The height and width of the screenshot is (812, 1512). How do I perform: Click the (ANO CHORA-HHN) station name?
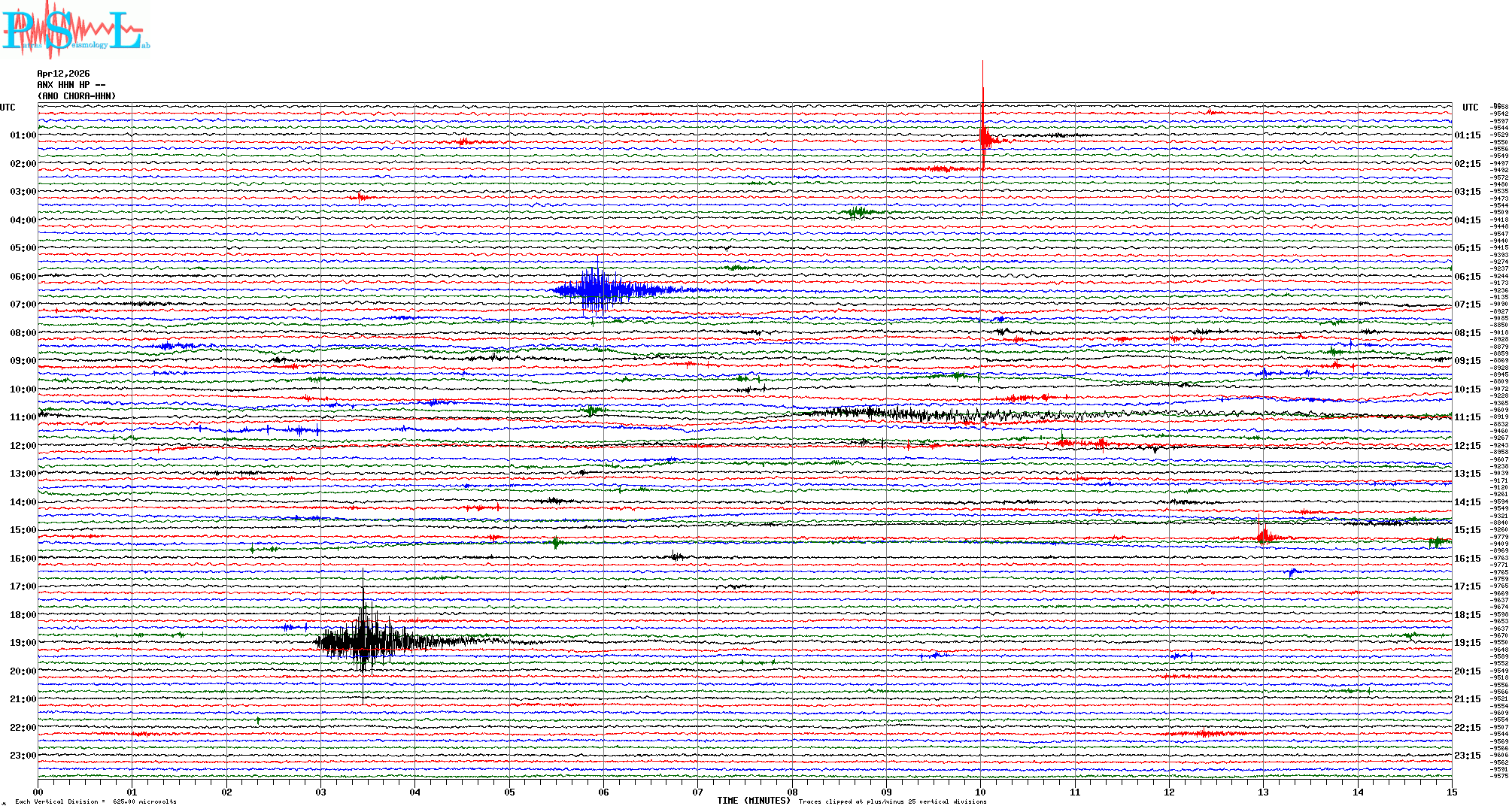(76, 96)
